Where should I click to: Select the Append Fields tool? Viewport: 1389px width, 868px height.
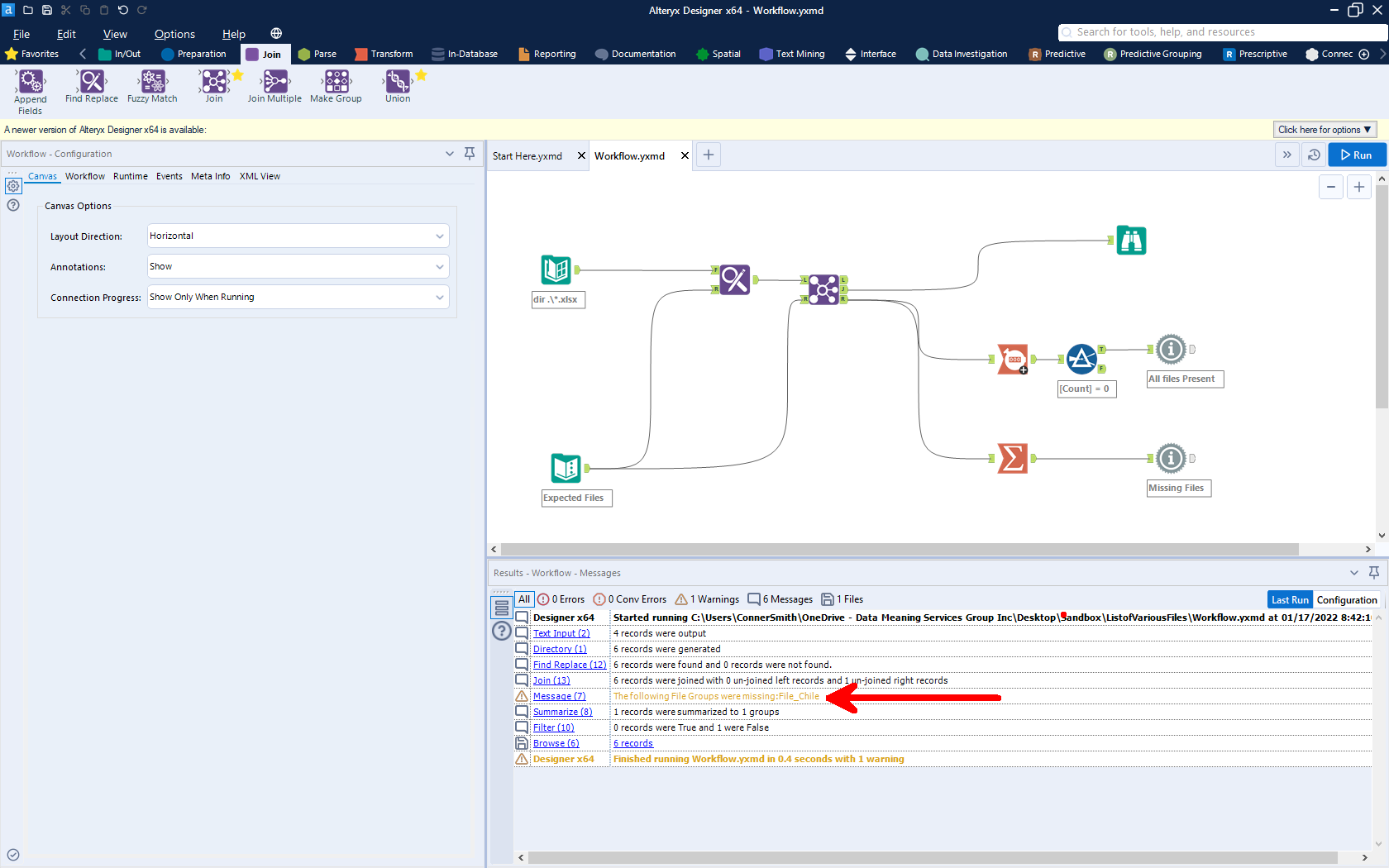point(30,86)
